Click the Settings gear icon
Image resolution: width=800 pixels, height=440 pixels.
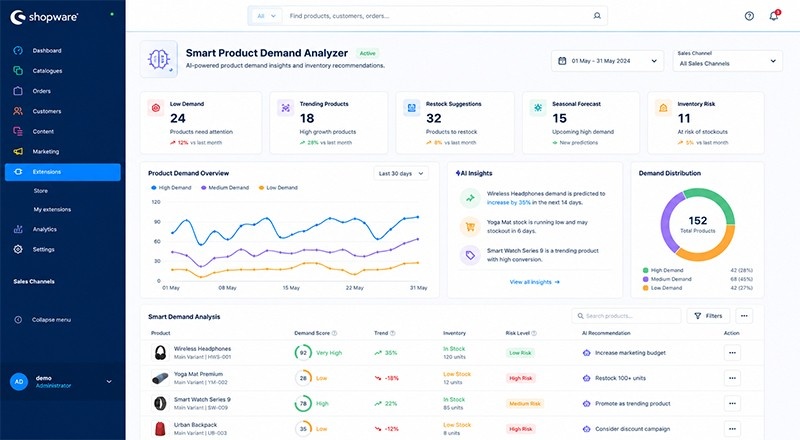(x=18, y=249)
